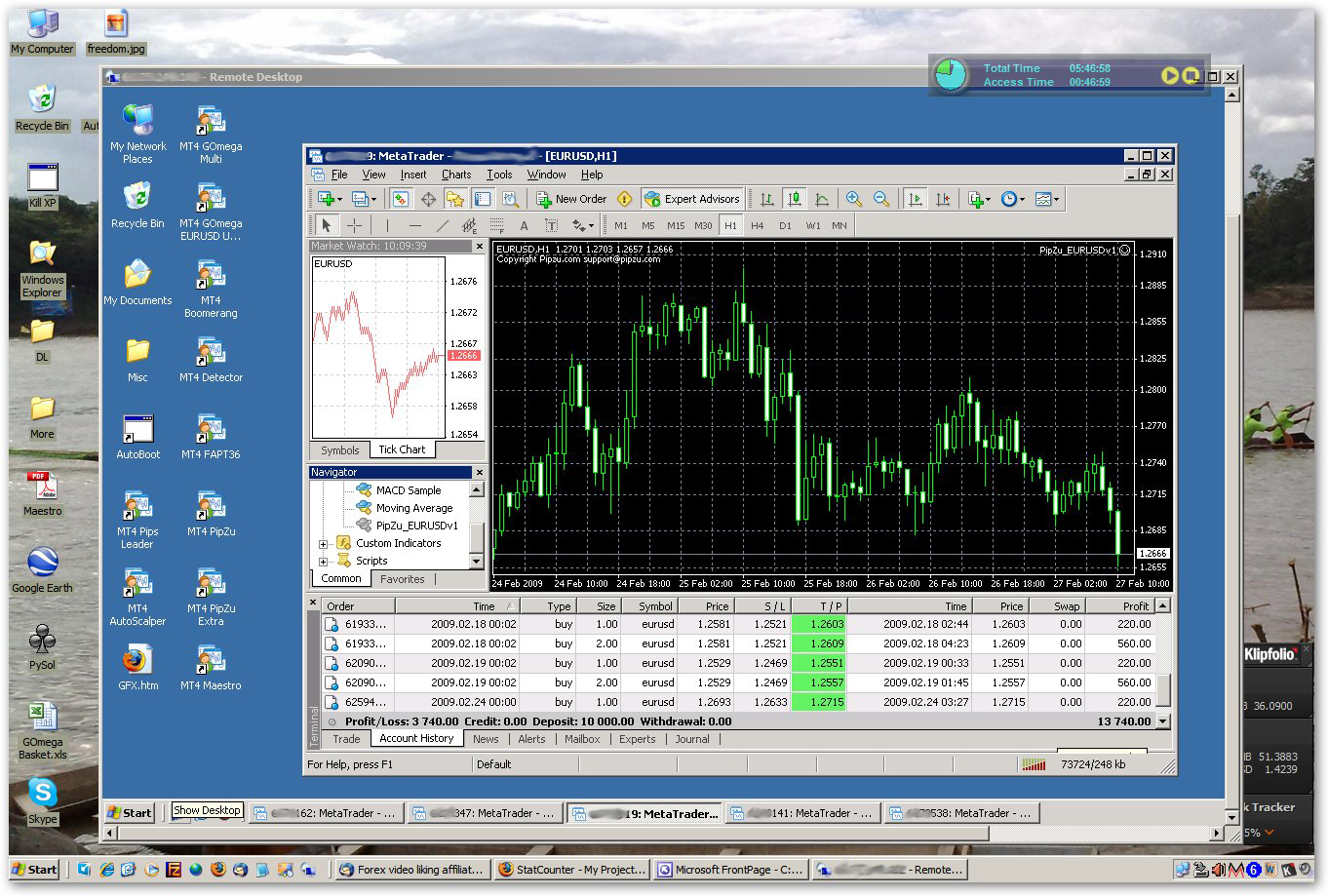Open the Tools menu
This screenshot has height=896, width=1328.
coord(499,175)
